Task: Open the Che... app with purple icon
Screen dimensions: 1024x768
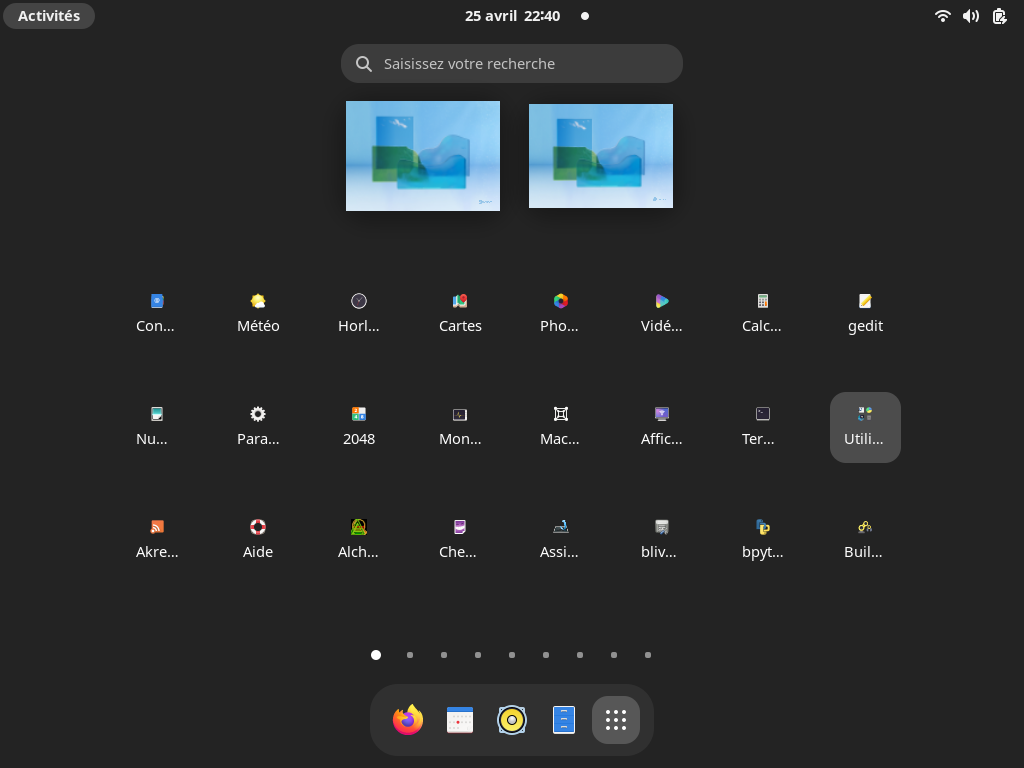Action: [x=460, y=527]
